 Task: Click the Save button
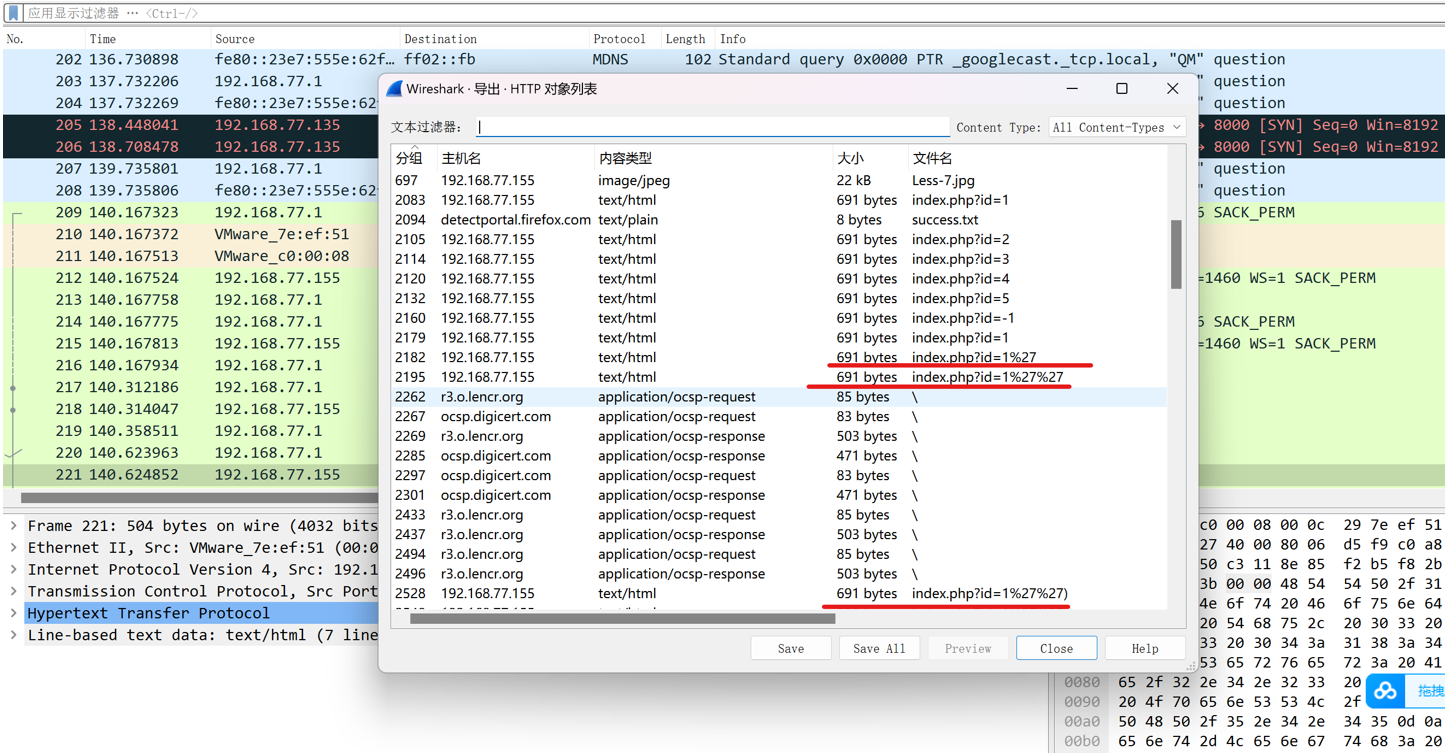[791, 648]
